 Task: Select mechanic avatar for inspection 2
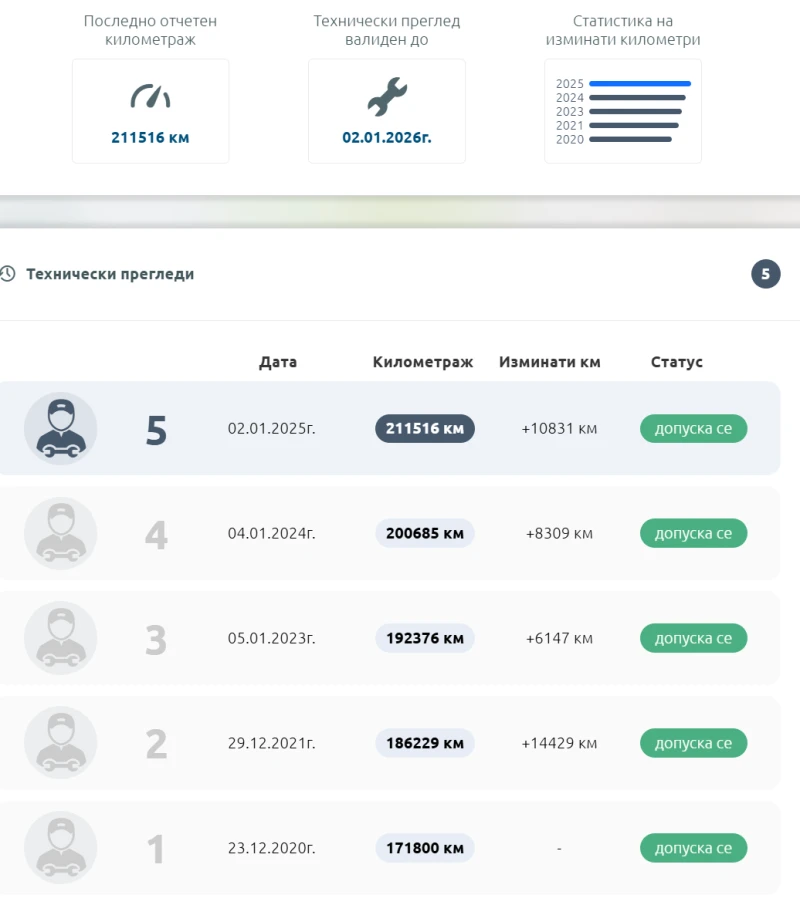60,743
